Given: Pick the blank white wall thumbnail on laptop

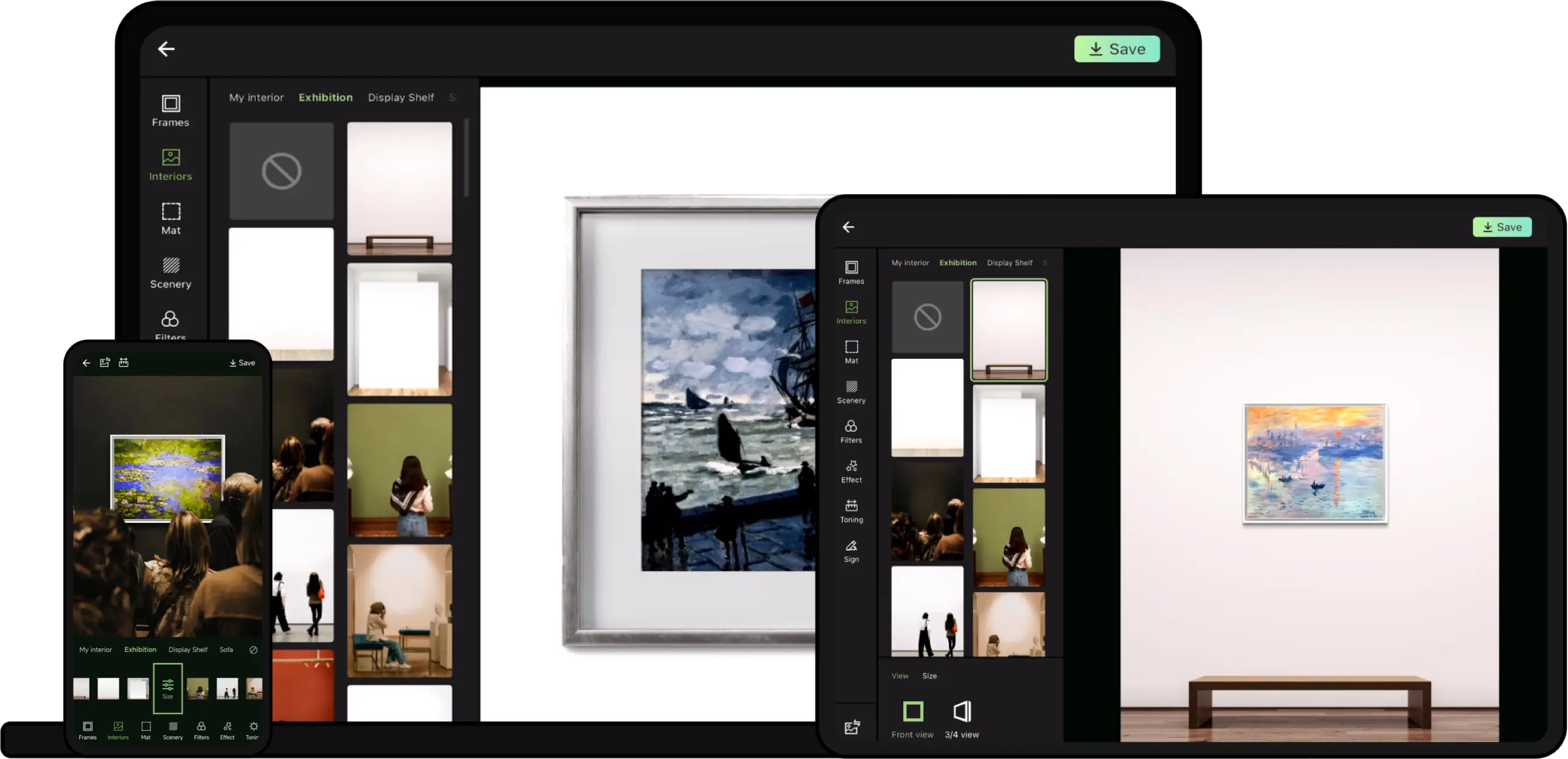Looking at the screenshot, I should 281,294.
